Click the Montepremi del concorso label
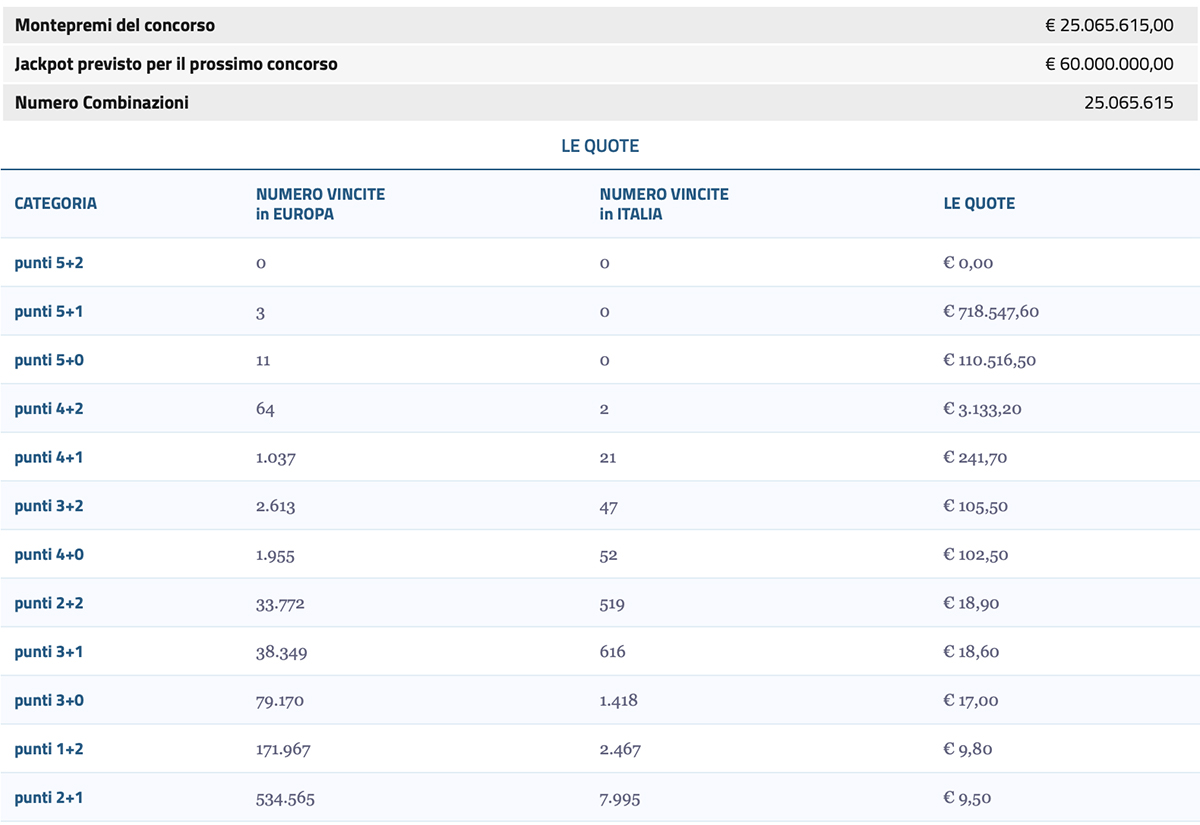The image size is (1200, 825). coord(115,26)
